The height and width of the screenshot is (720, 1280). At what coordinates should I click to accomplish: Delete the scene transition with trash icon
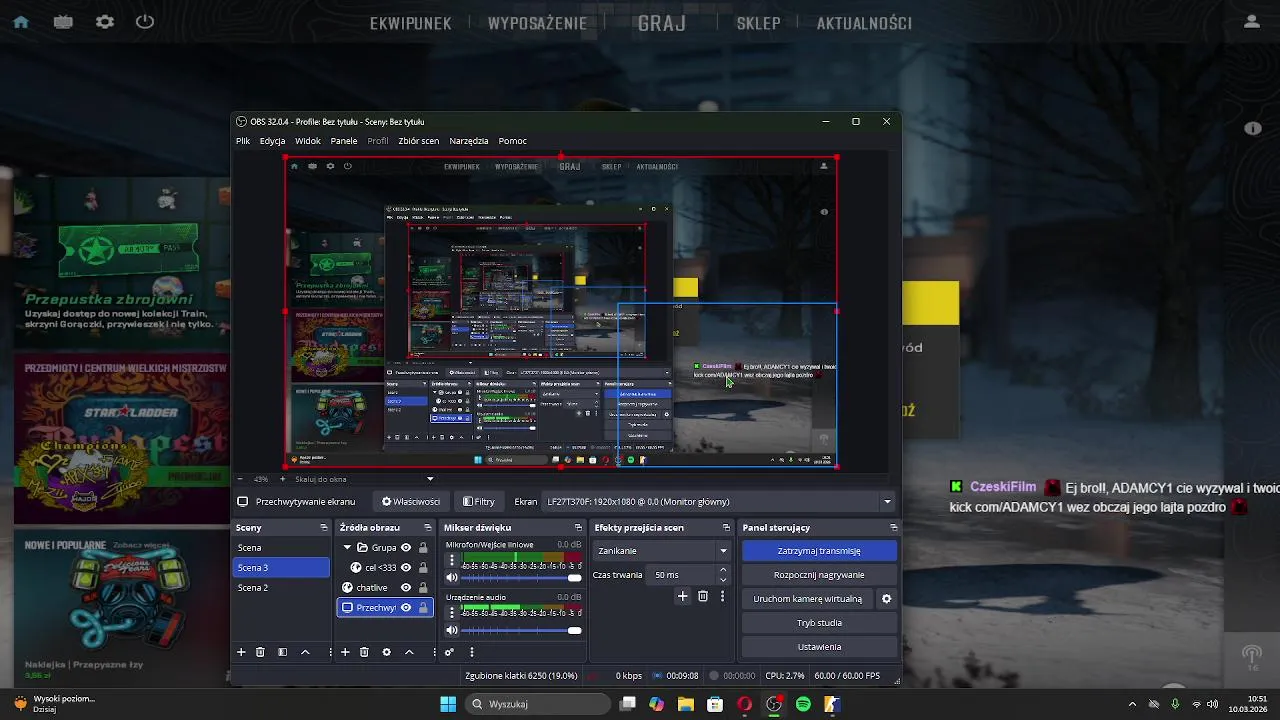703,596
